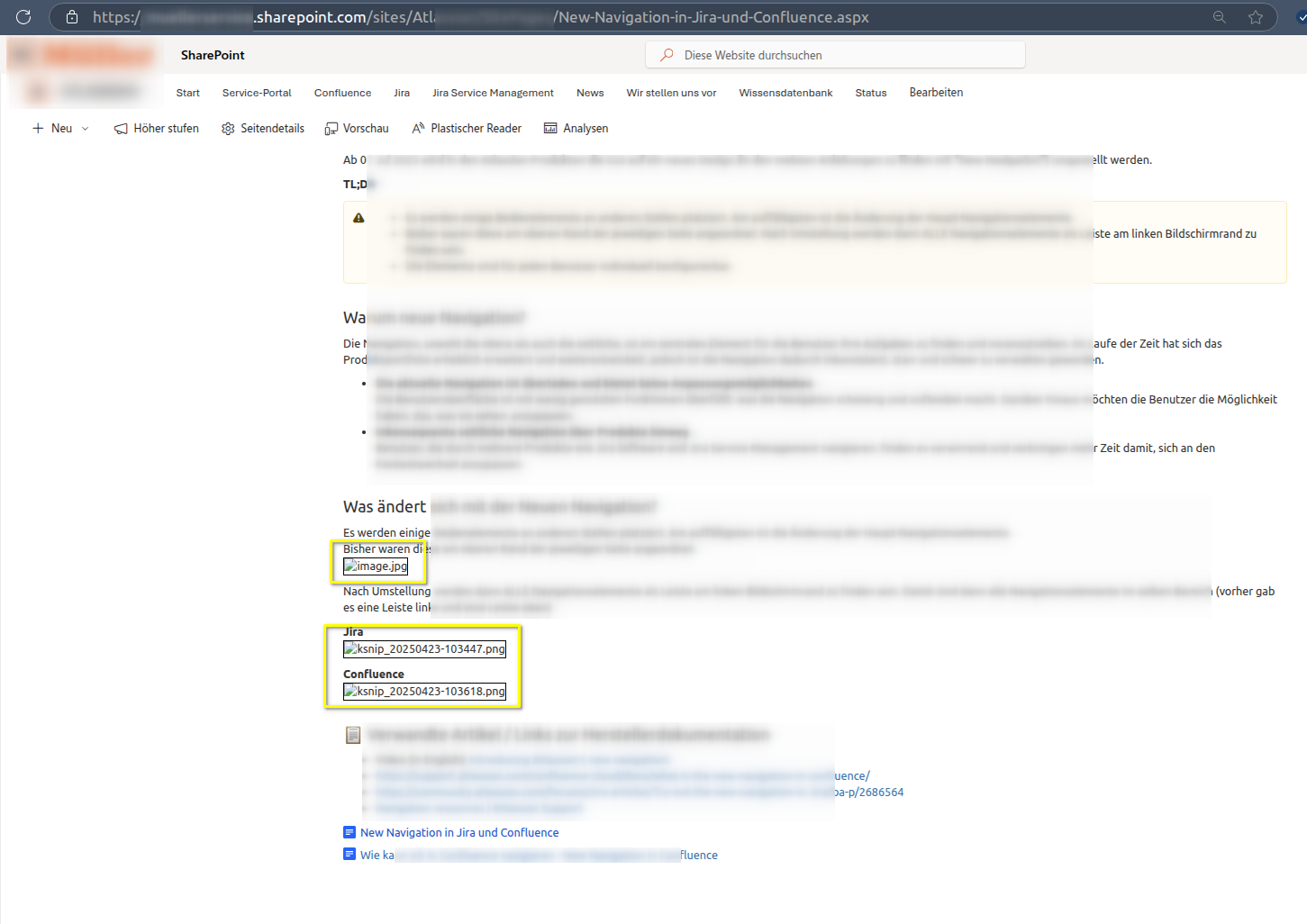The height and width of the screenshot is (924, 1307).
Task: Click the site lock icon in address bar
Action: (72, 17)
